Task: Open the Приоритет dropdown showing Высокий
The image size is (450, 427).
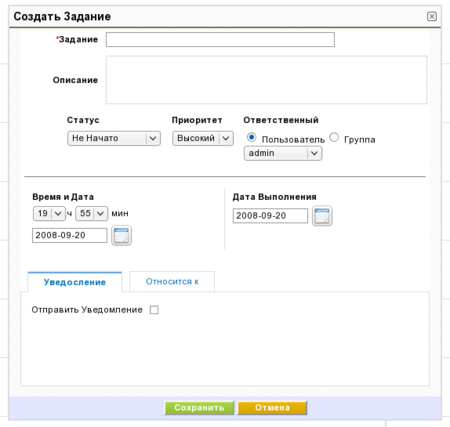Action: click(x=203, y=138)
